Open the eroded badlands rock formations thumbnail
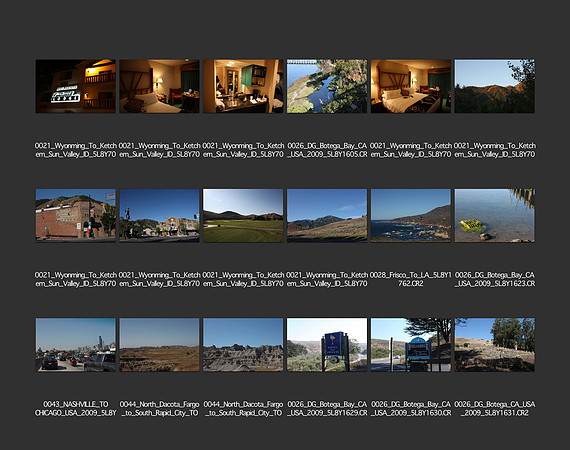Viewport: 570px width, 450px height. pos(243,345)
